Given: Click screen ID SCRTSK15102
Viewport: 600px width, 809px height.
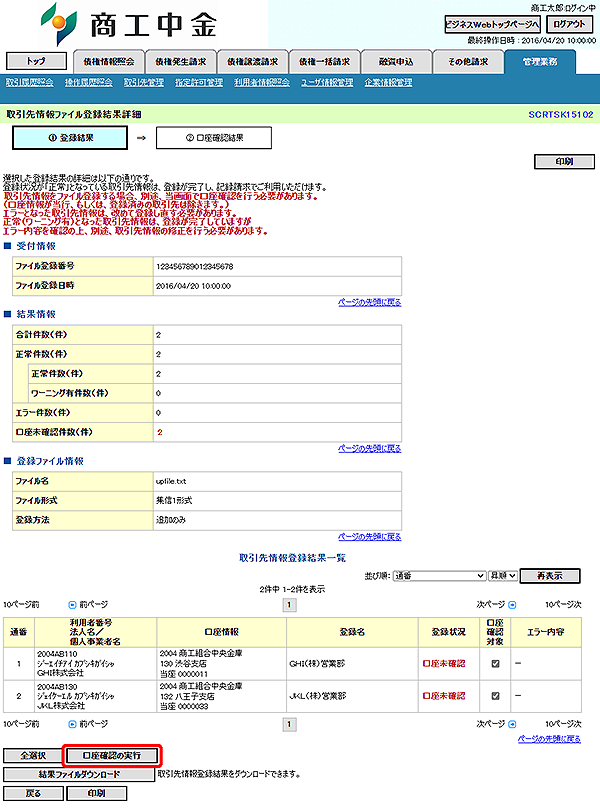Looking at the screenshot, I should 561,115.
